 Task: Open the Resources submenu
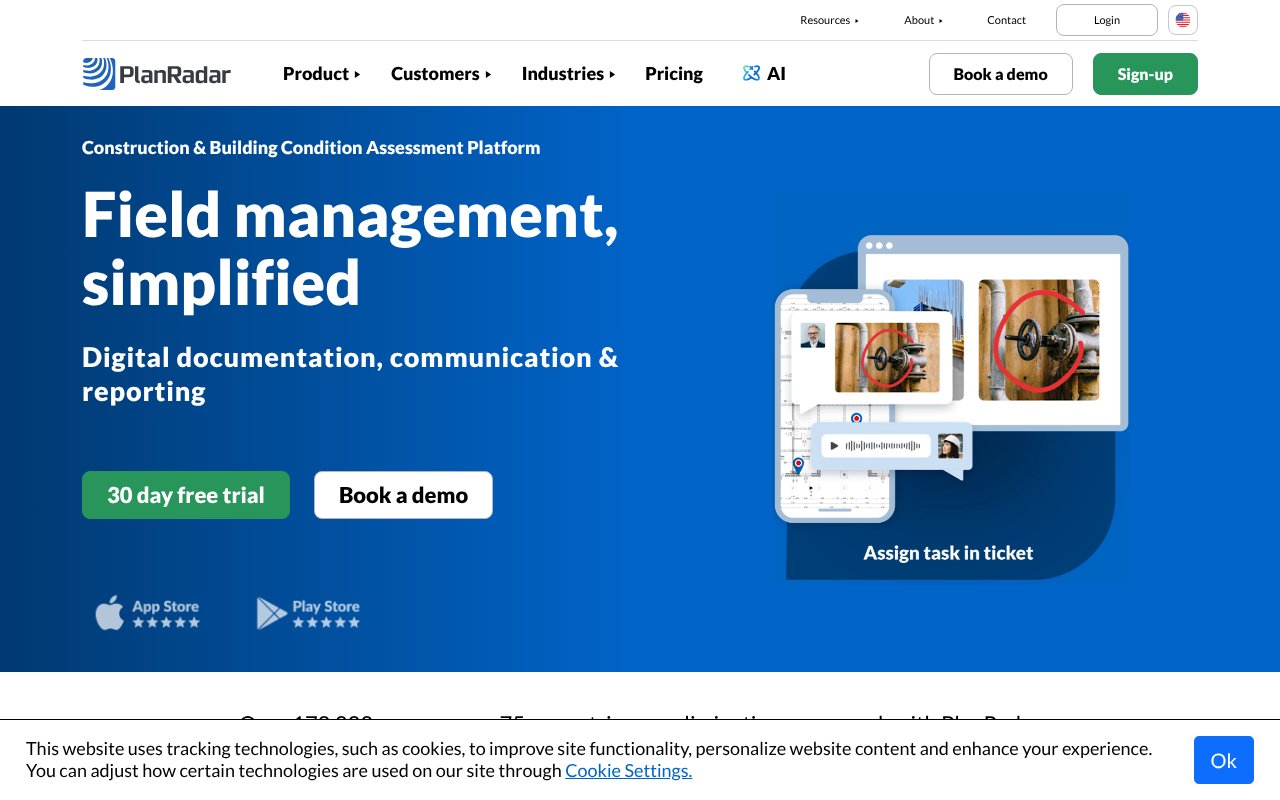coord(829,20)
